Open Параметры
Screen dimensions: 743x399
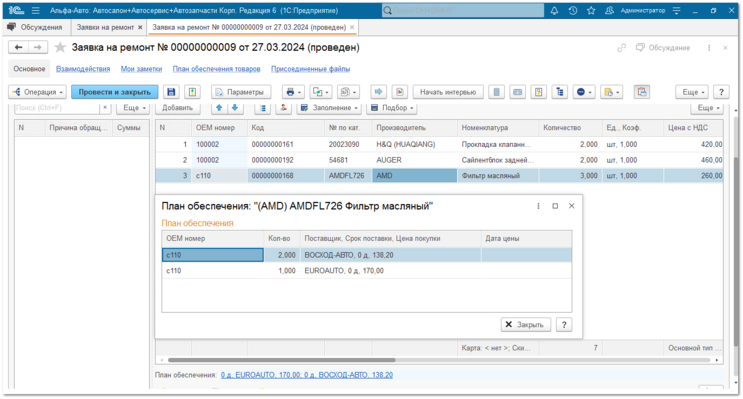[241, 92]
